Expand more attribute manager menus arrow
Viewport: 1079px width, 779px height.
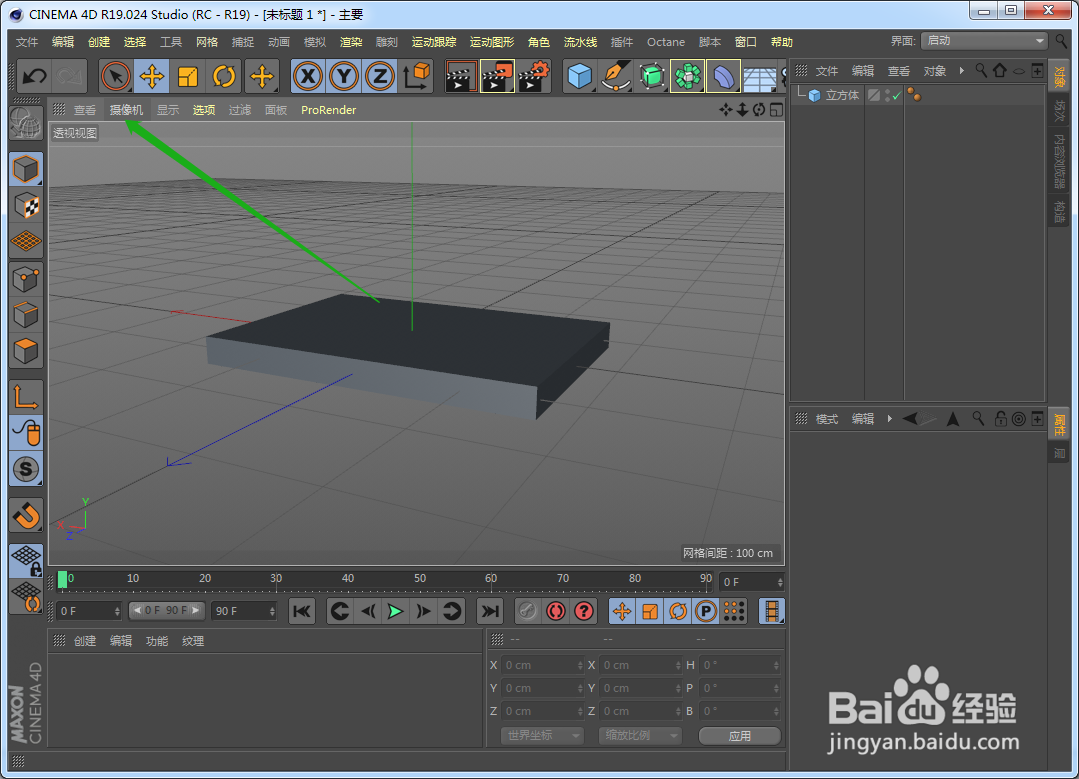889,419
